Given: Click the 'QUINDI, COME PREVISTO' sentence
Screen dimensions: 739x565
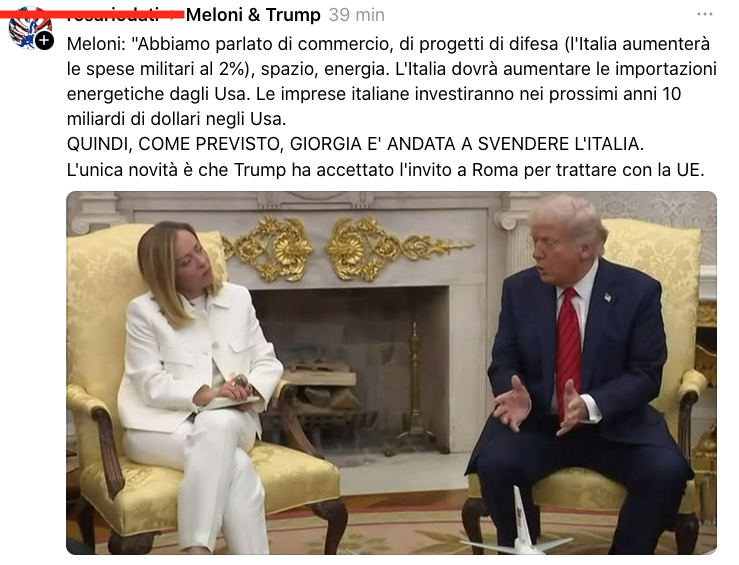Looking at the screenshot, I should coord(355,144).
